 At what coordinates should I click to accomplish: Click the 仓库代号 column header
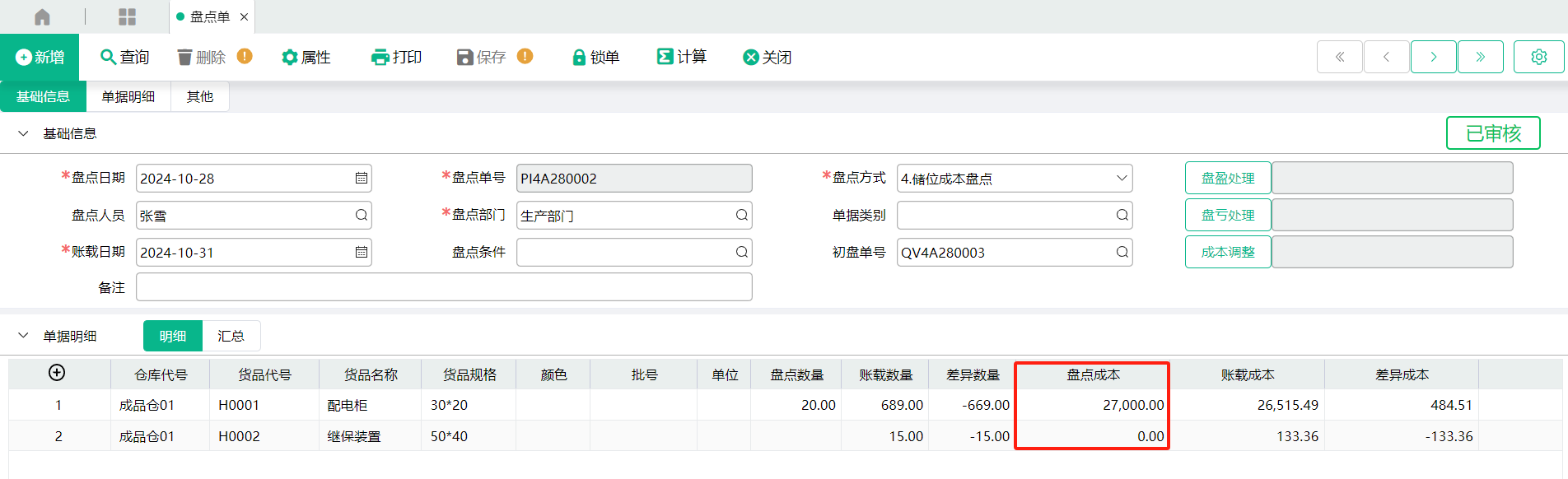161,374
